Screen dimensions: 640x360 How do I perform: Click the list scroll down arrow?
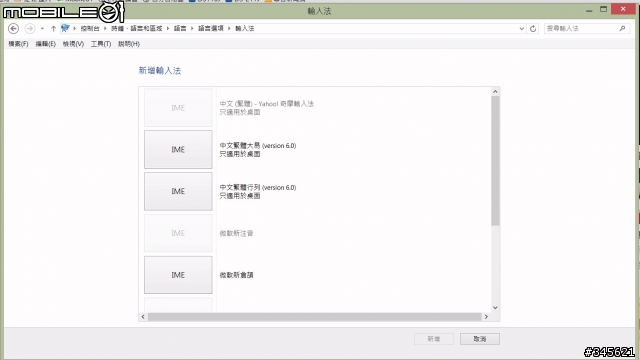pos(495,308)
